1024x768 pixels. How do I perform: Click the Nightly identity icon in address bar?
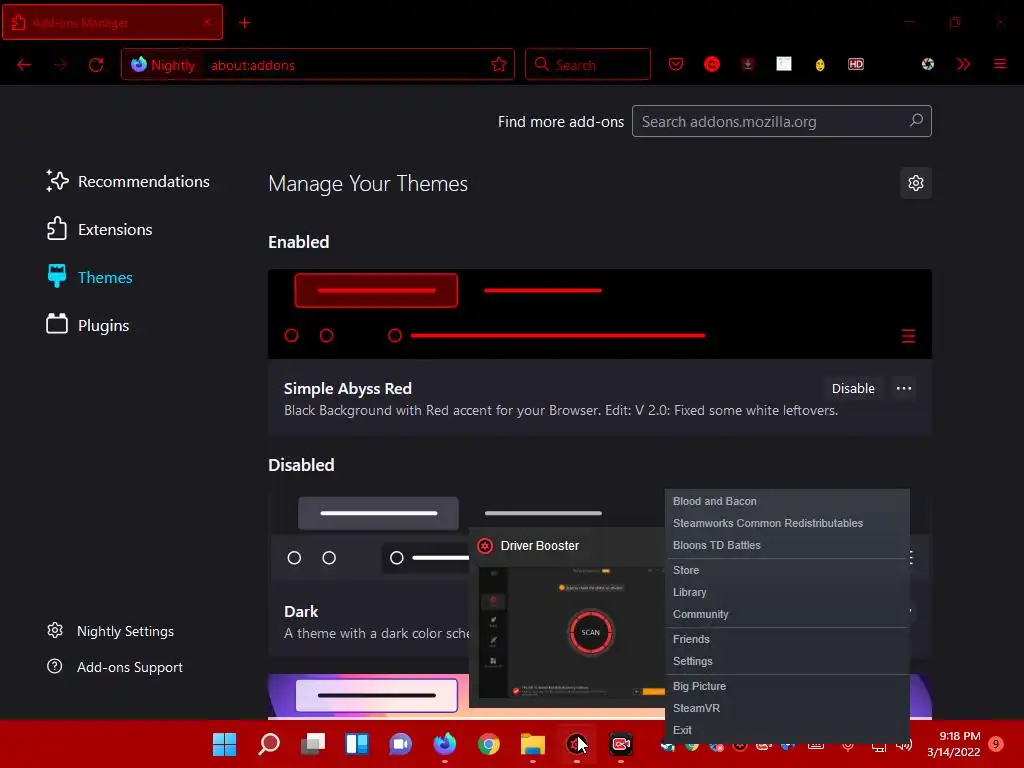tap(163, 65)
